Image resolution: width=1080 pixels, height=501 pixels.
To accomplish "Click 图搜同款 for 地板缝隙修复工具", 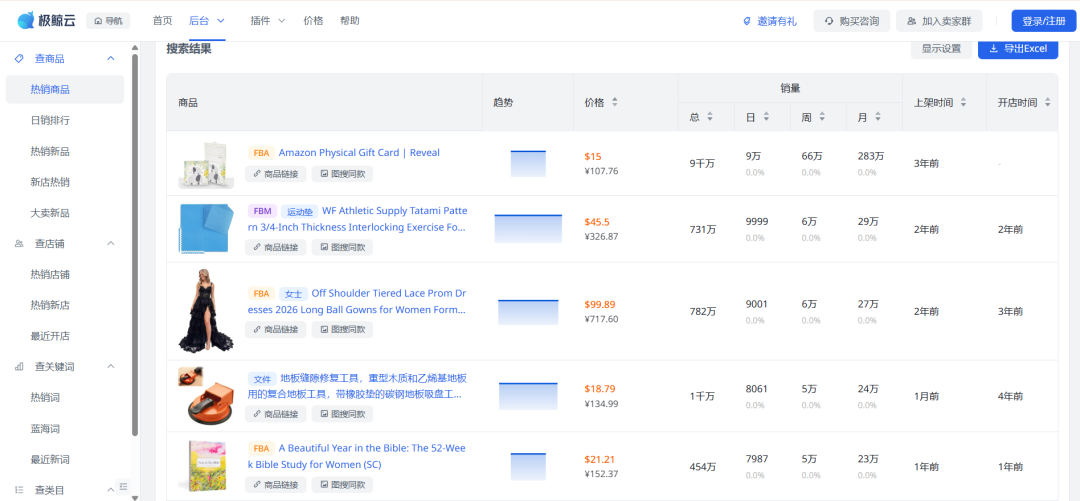I will coord(342,414).
